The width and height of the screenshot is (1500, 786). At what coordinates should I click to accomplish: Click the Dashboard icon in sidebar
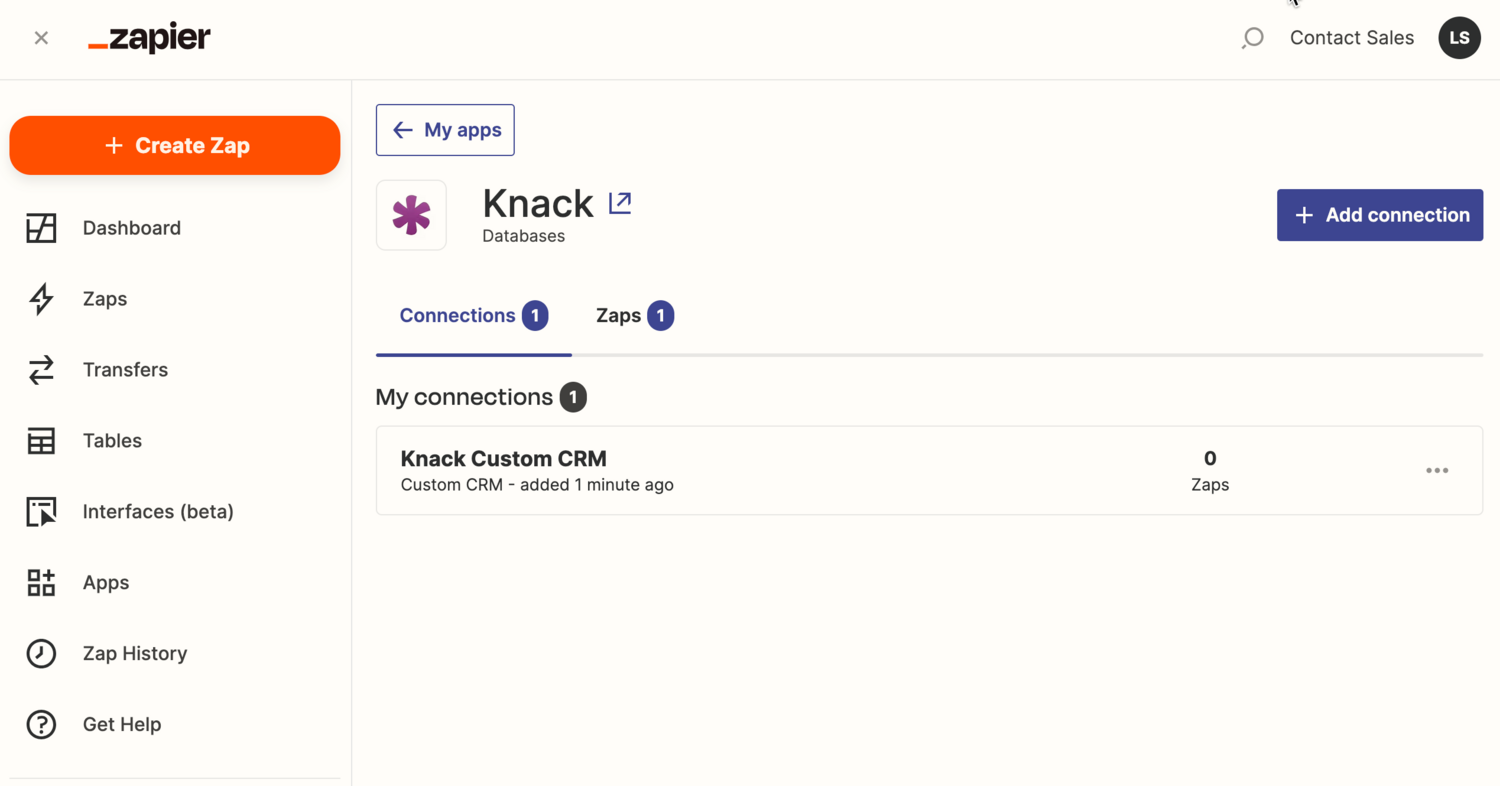41,228
